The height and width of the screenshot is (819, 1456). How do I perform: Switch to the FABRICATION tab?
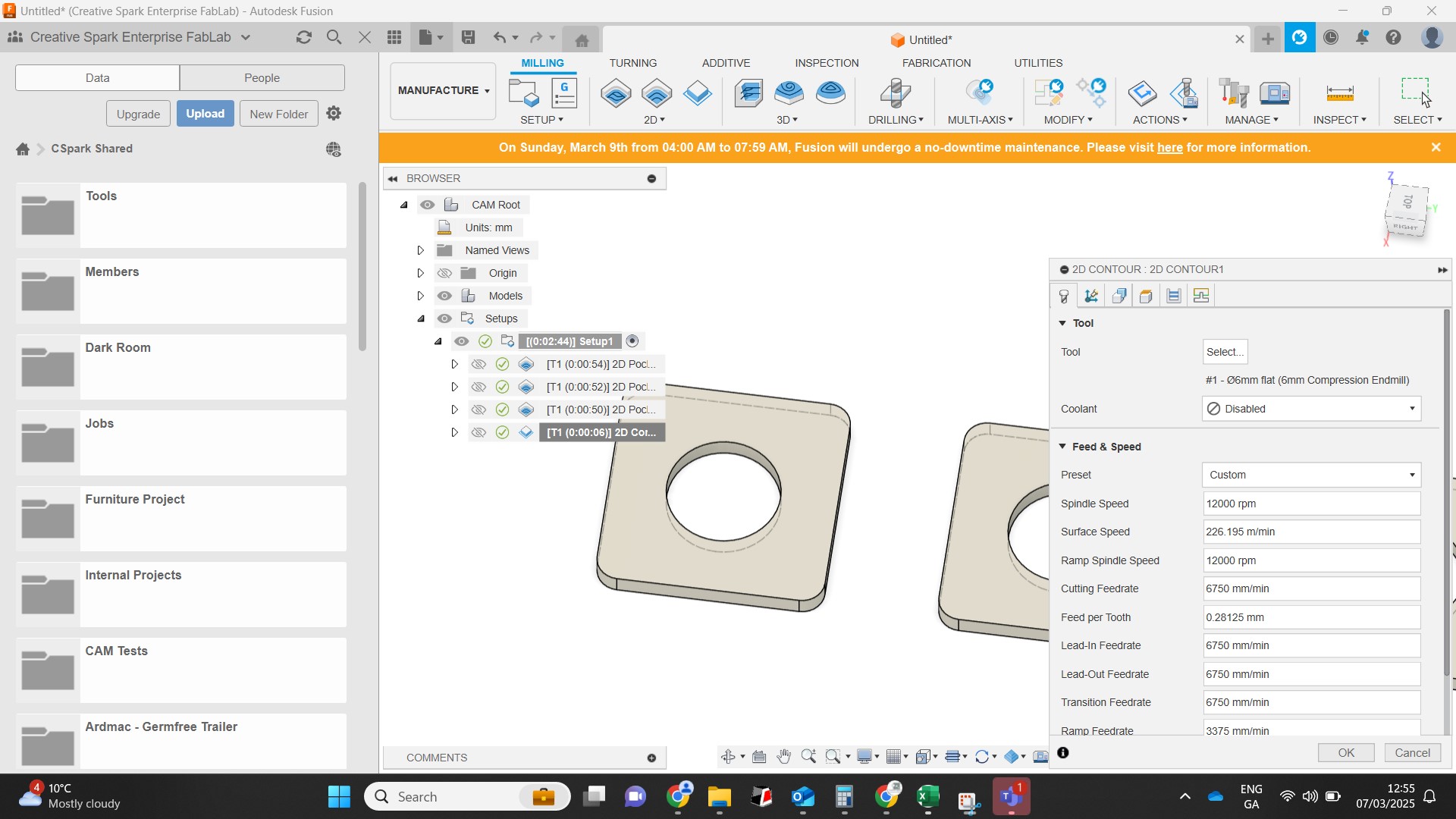pyautogui.click(x=936, y=63)
